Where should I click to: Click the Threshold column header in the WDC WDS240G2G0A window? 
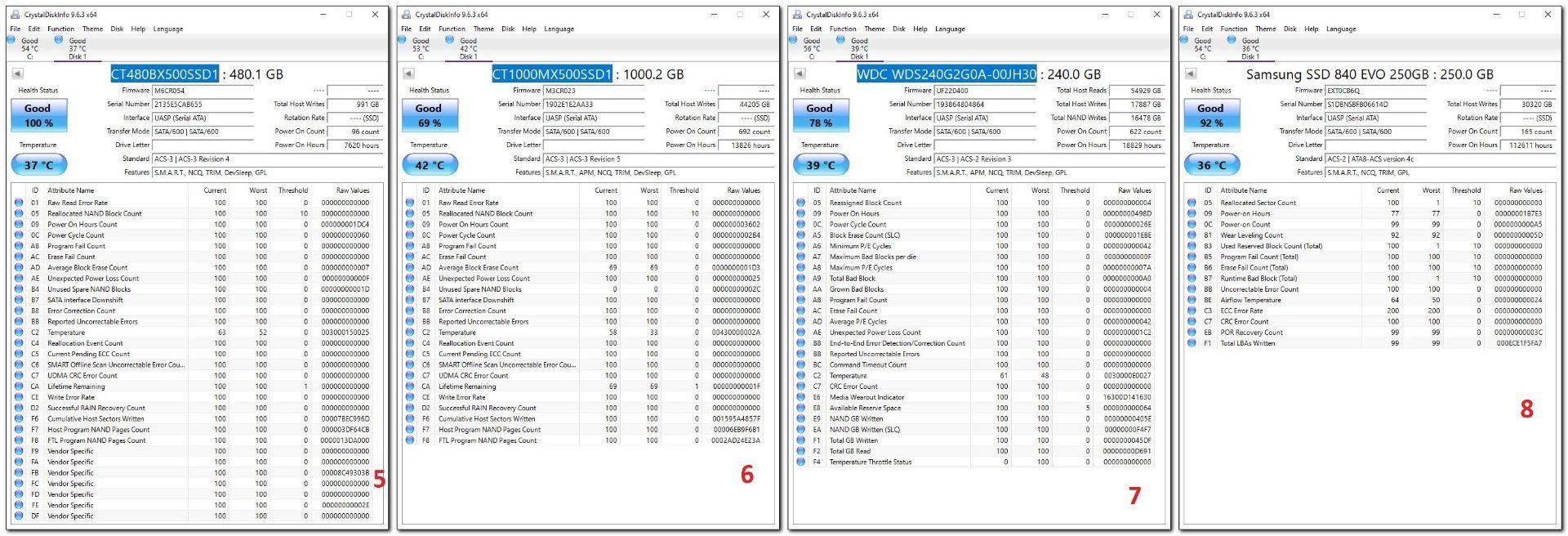point(1075,190)
